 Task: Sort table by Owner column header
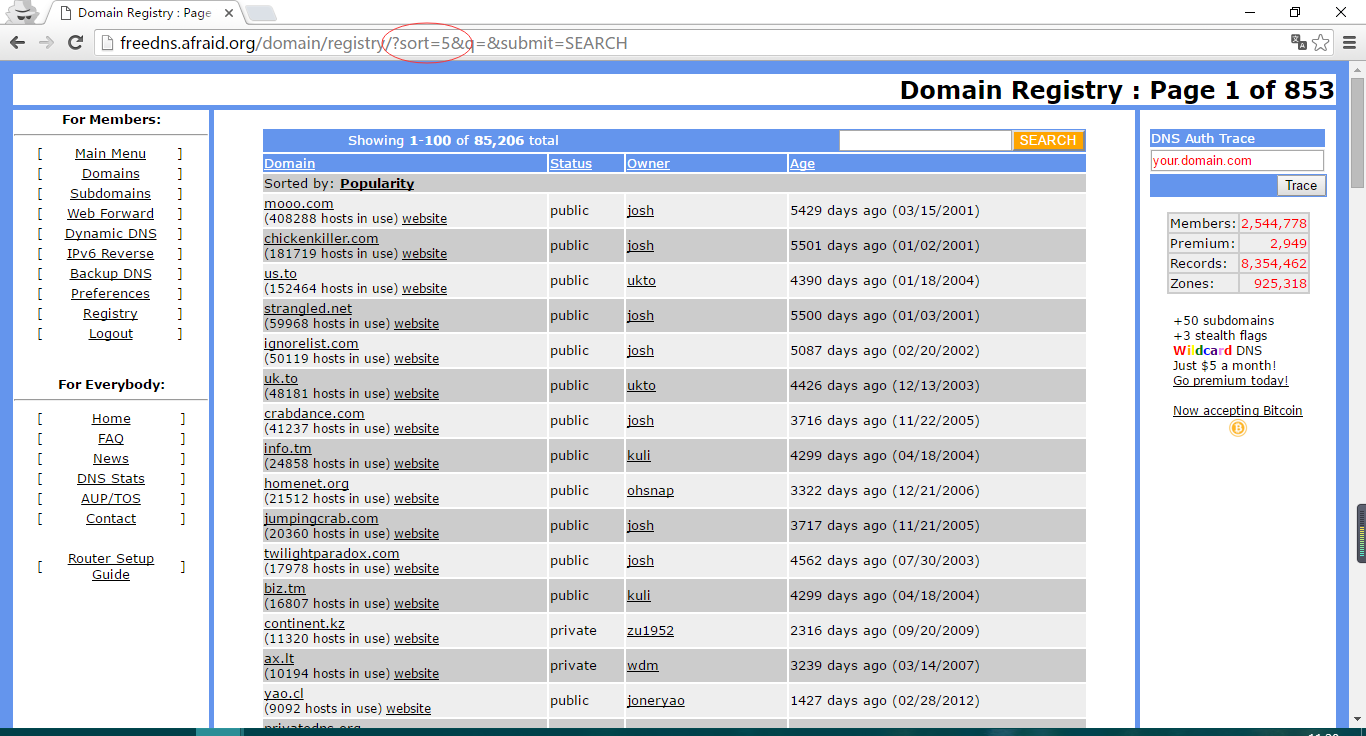648,164
